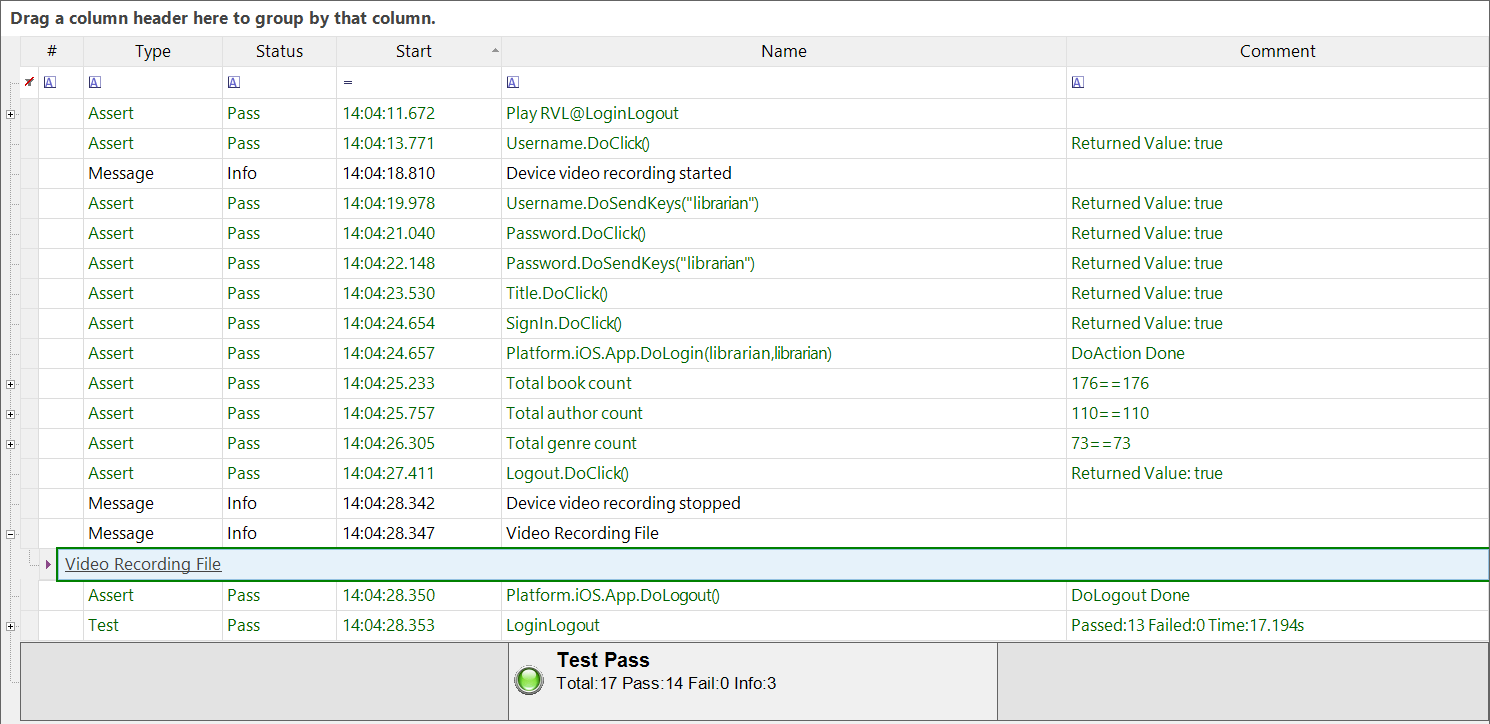Click the filter operator icon under # column
The width and height of the screenshot is (1490, 724).
pyautogui.click(x=50, y=82)
